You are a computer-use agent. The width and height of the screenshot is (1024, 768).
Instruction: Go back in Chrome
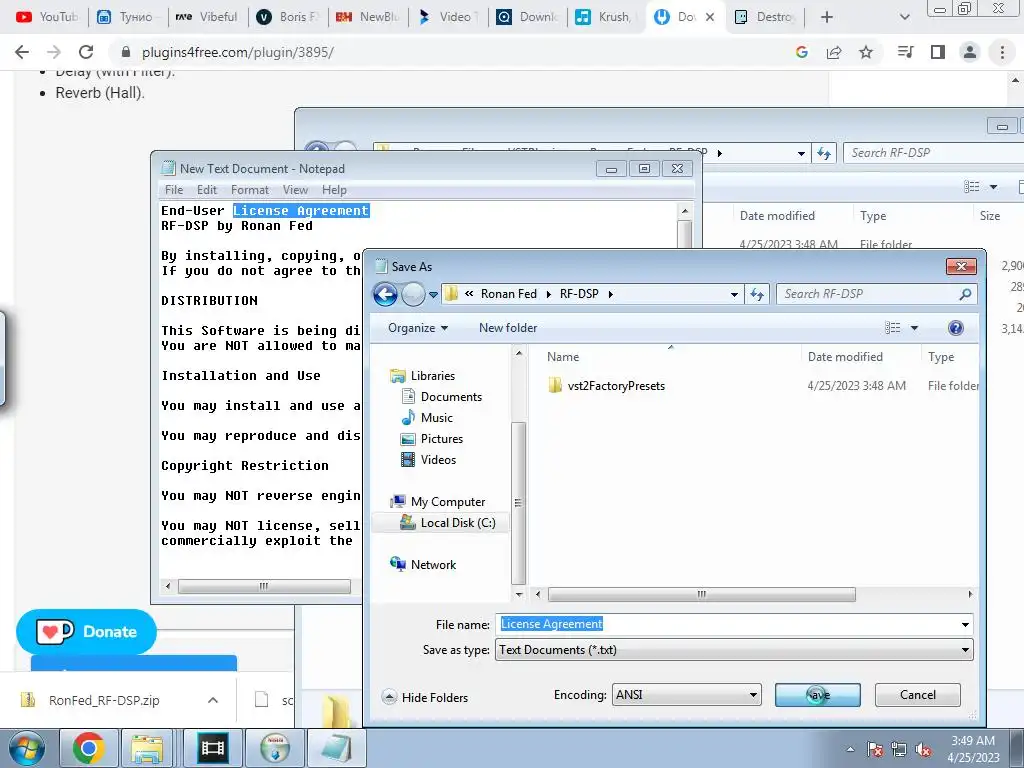[x=22, y=52]
